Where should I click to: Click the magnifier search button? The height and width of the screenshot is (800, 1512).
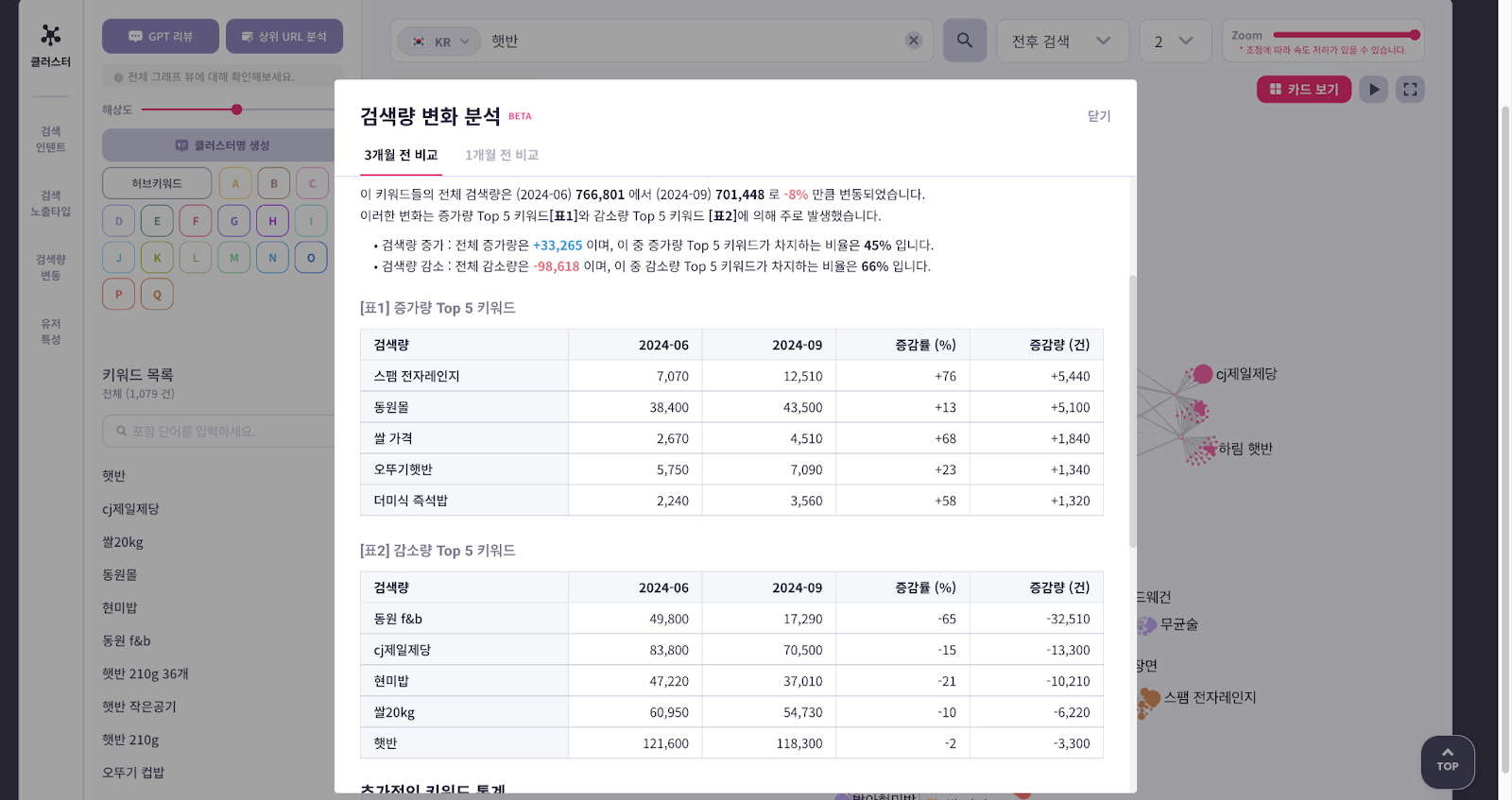pyautogui.click(x=965, y=41)
